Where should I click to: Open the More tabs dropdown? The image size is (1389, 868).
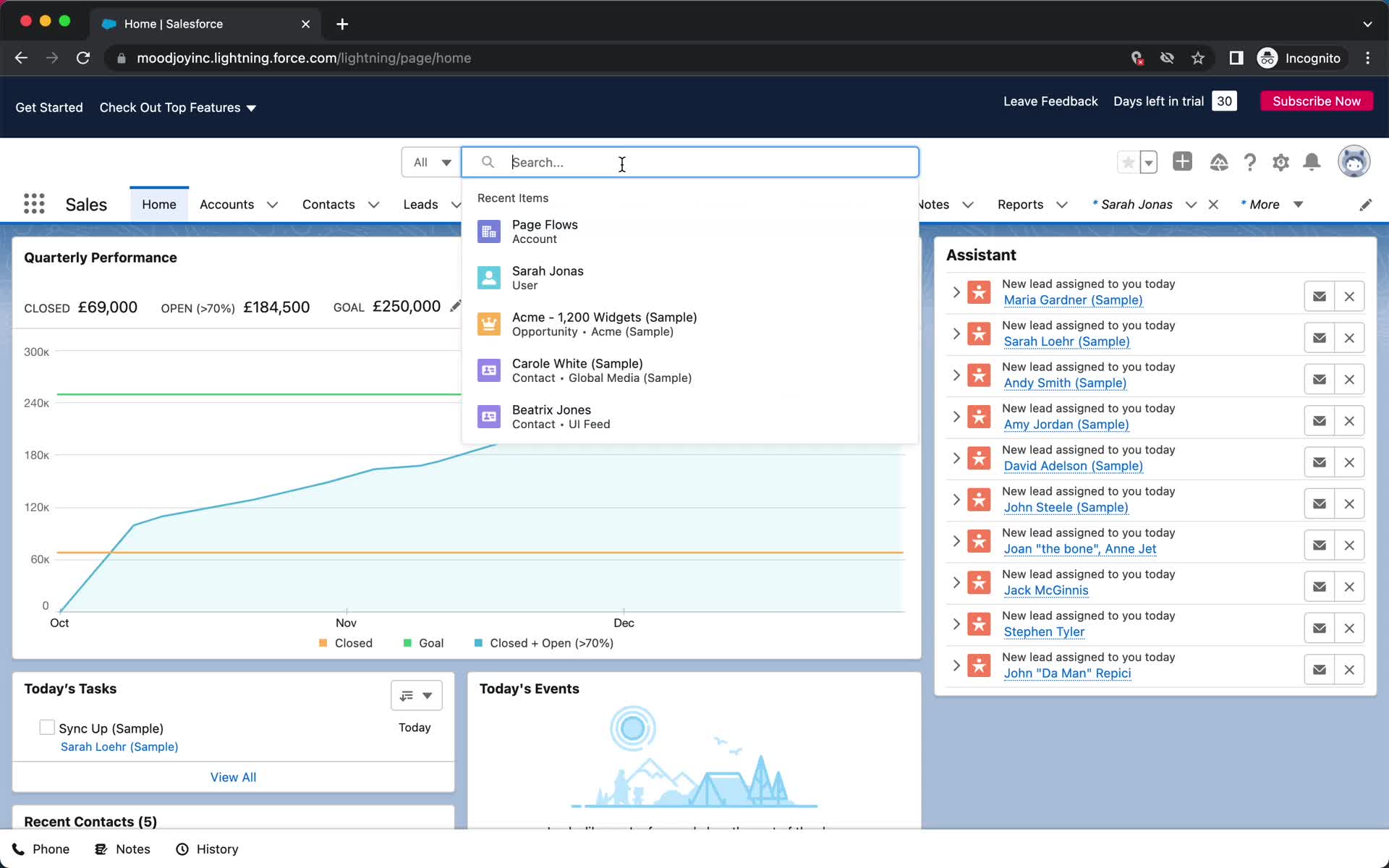pyautogui.click(x=1272, y=205)
